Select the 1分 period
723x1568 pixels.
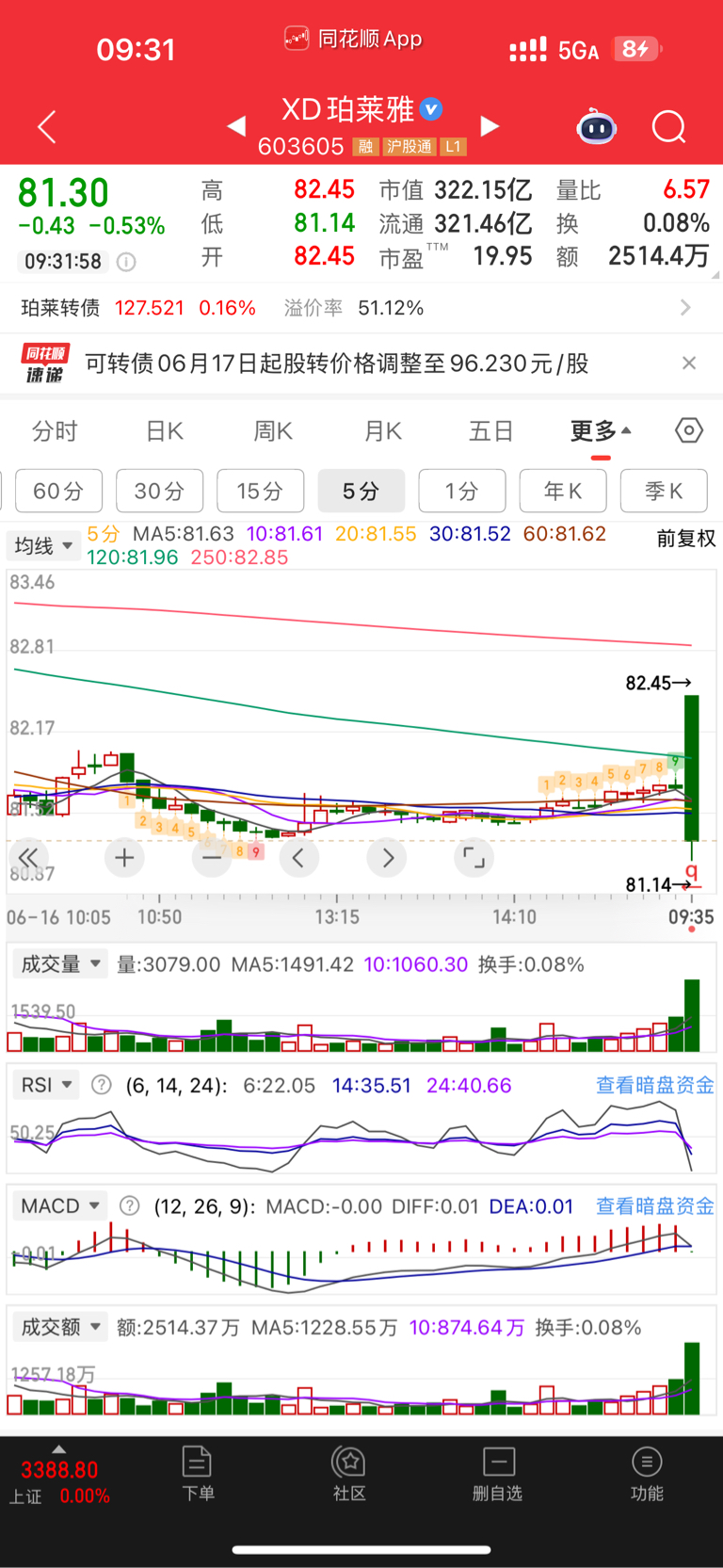tap(461, 491)
